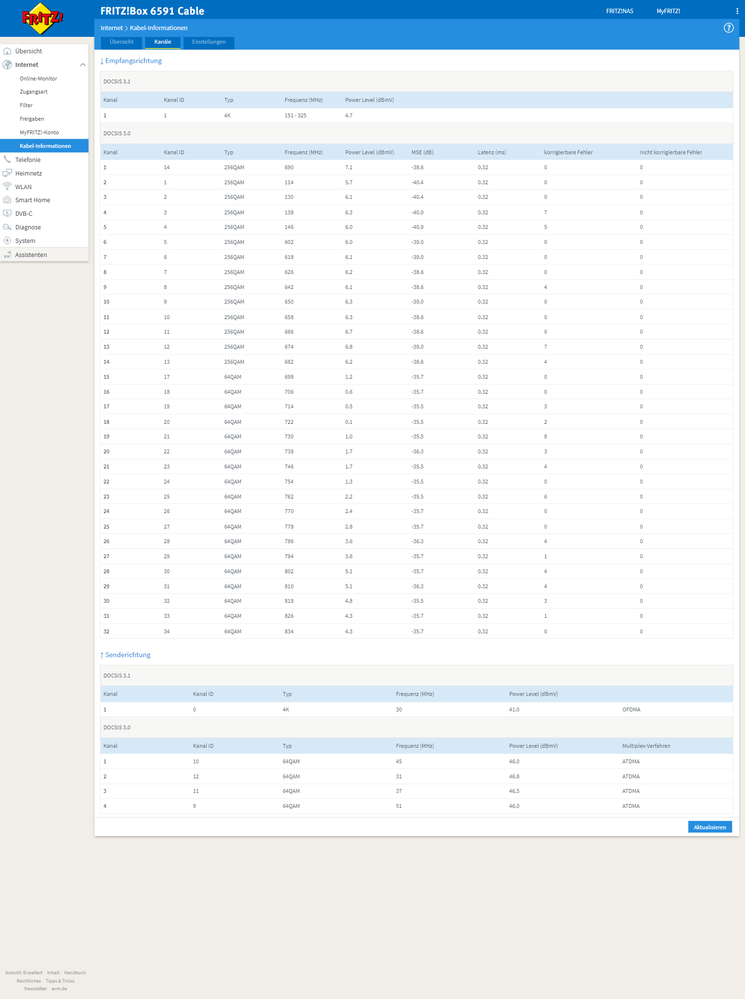Open the Tipps & Tricks footer link

[60, 981]
